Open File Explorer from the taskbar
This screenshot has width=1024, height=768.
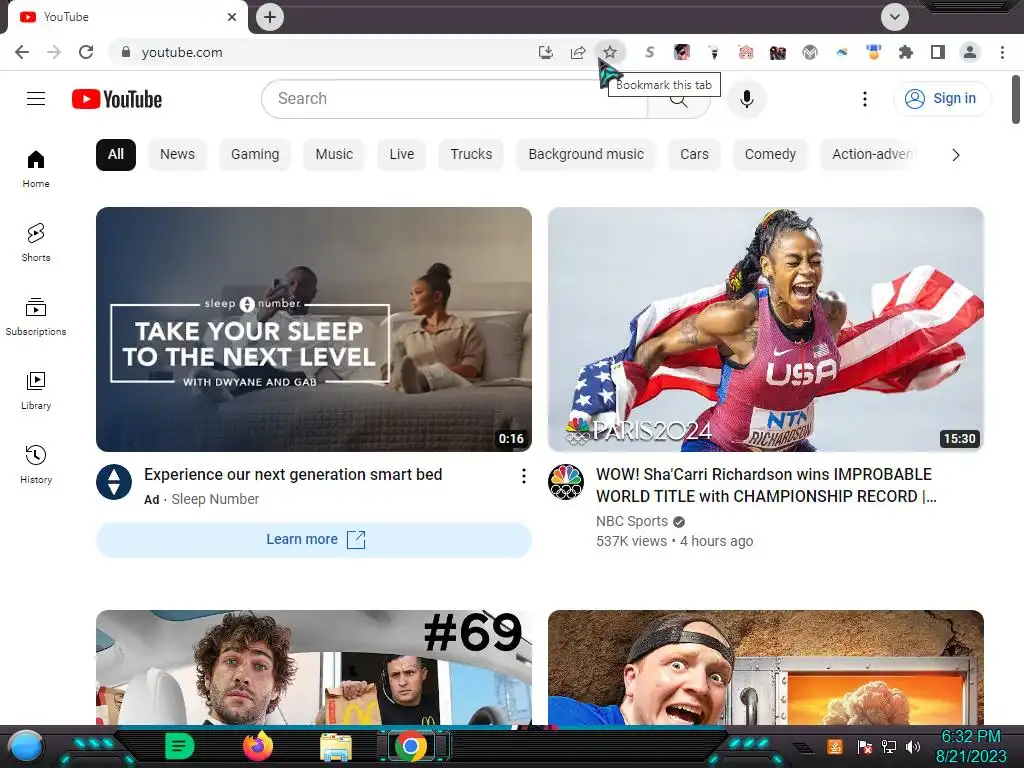tap(336, 747)
